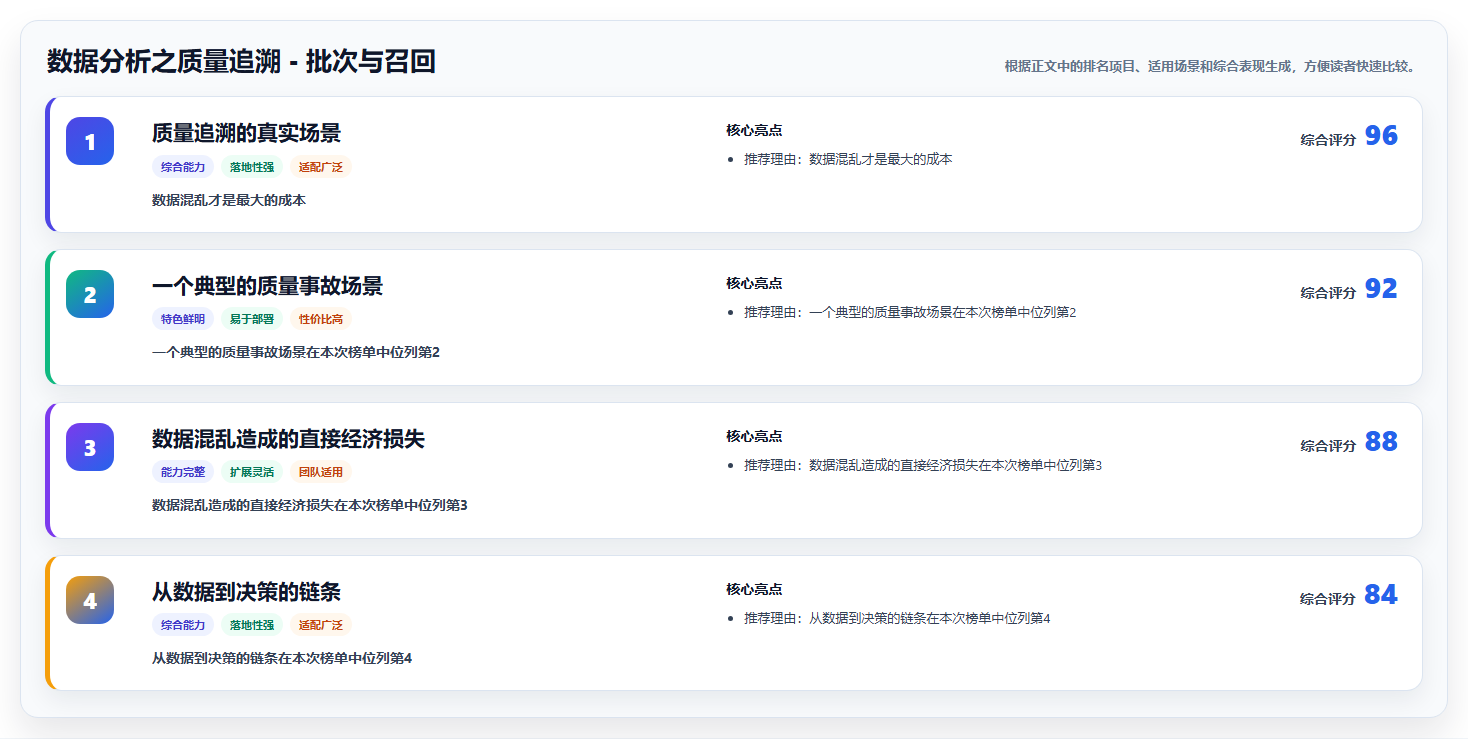Click the description 一个典型的质量事故场景在本次榜单中位列第2 under the tags
The image size is (1468, 739).
(296, 352)
